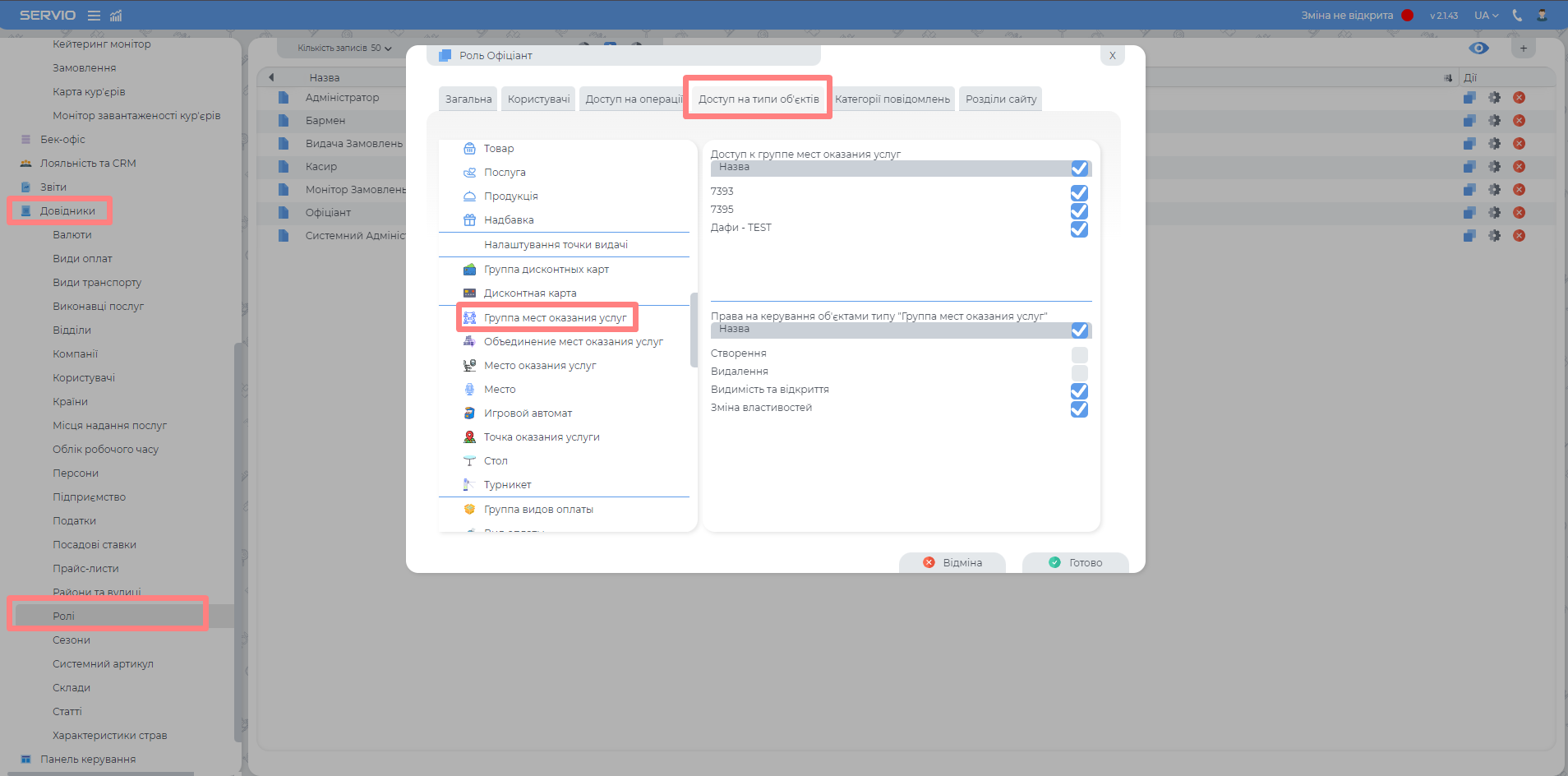1568x776 pixels.
Task: Click the plus add button above table
Action: pyautogui.click(x=1523, y=48)
